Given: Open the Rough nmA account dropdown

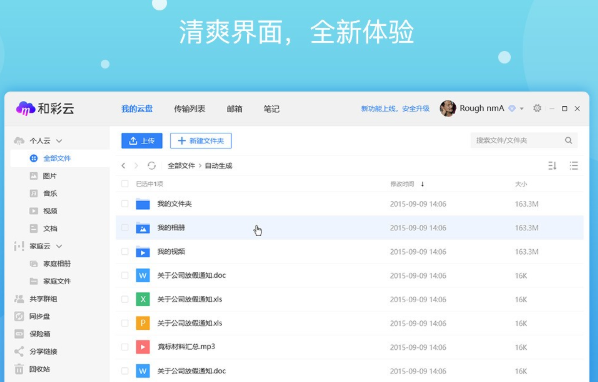Looking at the screenshot, I should pos(522,109).
